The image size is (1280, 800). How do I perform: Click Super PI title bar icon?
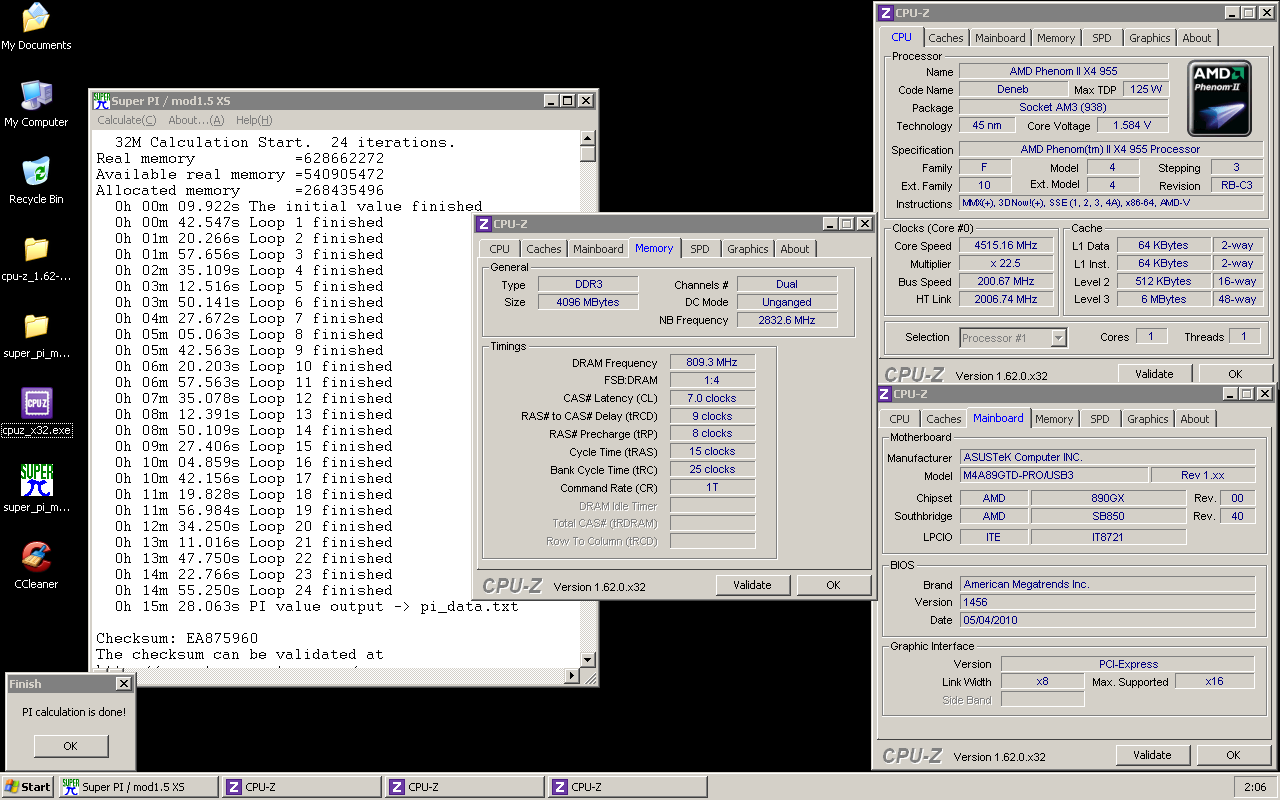[101, 100]
